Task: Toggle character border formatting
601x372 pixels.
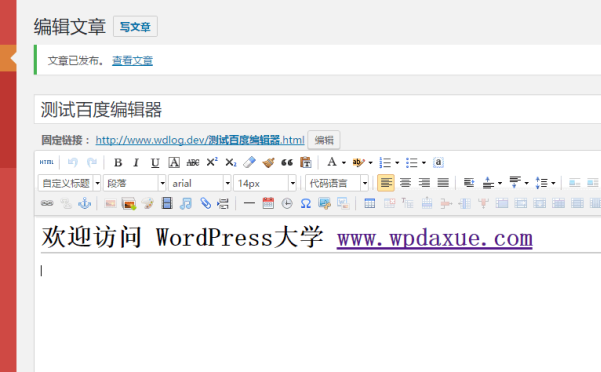Action: point(174,162)
